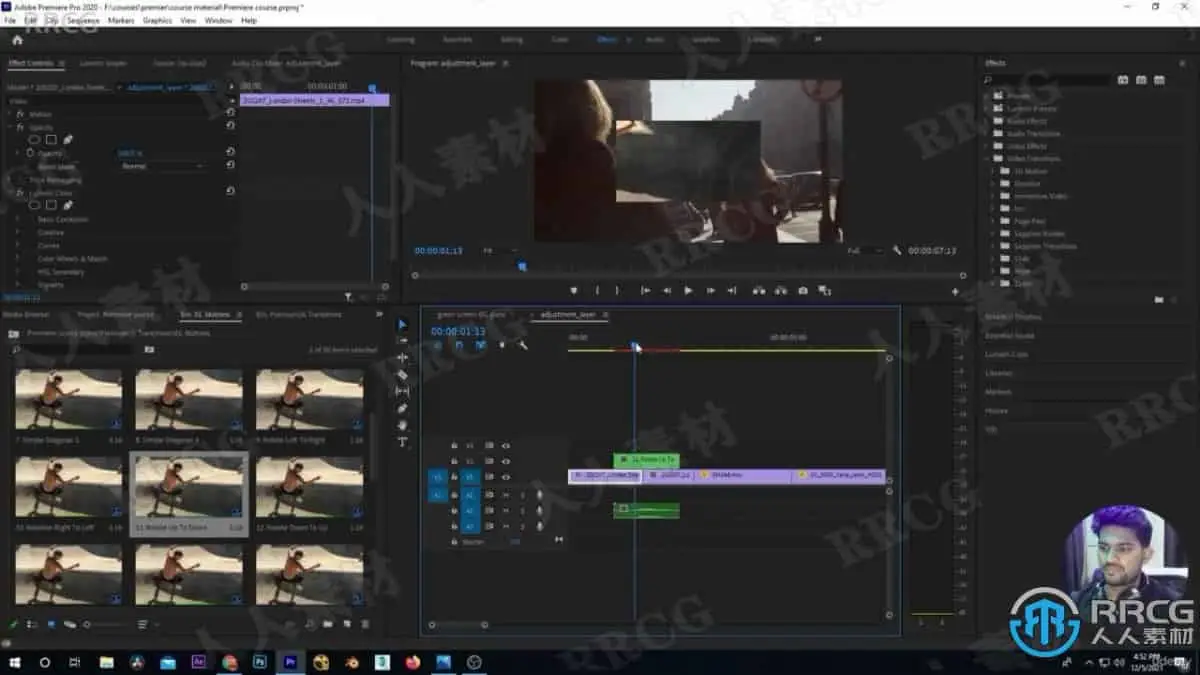Toggle V2 track output eye
Screen dimensions: 1200x675
[505, 461]
